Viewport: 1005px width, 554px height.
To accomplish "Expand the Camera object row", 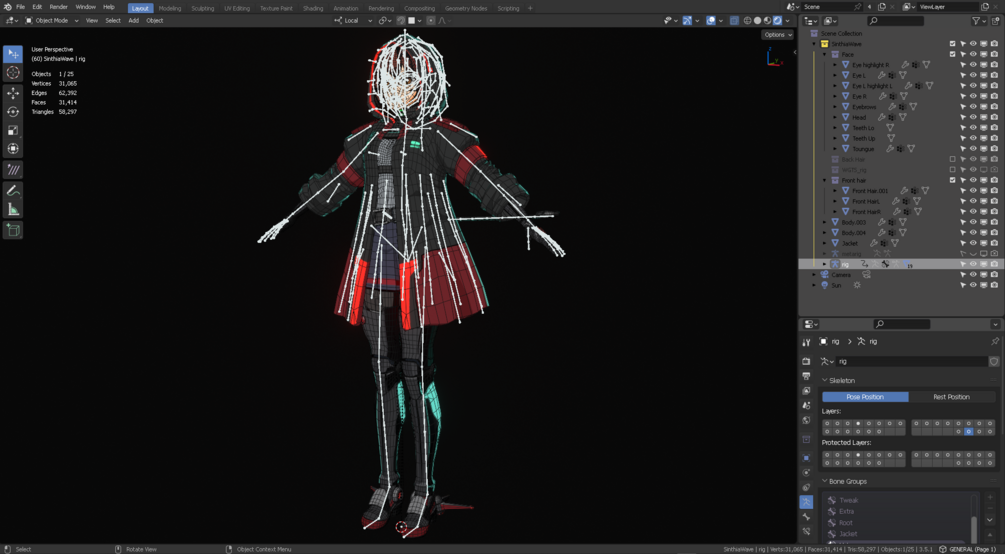I will [815, 274].
